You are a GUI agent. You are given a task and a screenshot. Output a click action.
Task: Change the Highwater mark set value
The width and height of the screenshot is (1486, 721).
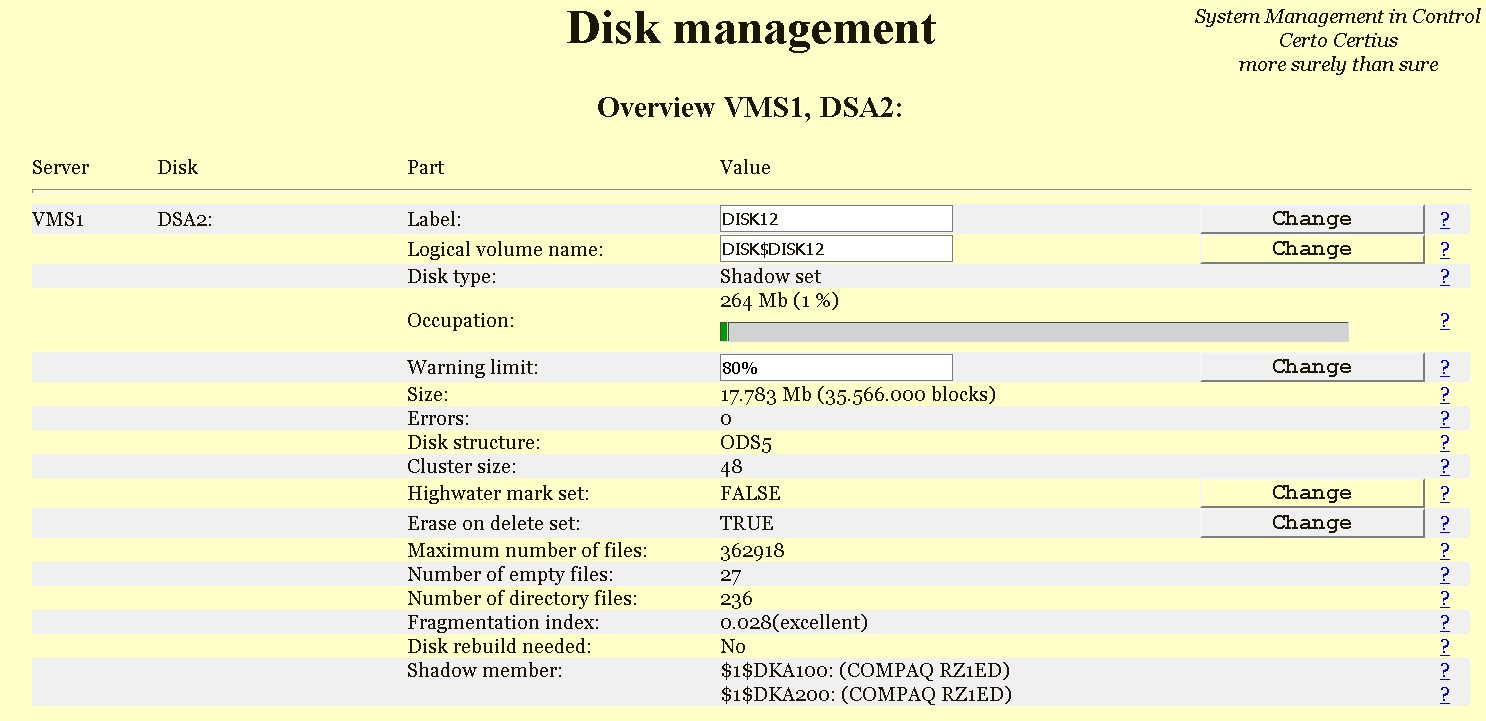(x=1311, y=493)
